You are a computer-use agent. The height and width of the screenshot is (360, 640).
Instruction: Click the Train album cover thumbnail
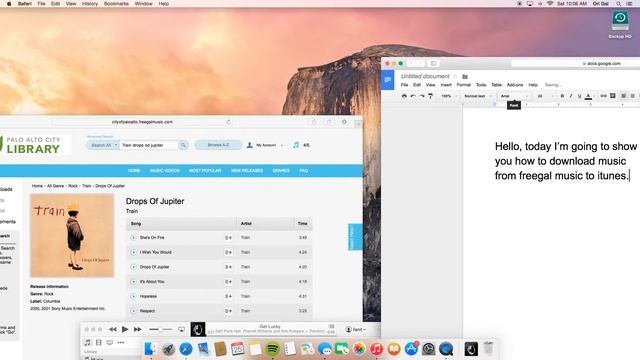(x=72, y=236)
